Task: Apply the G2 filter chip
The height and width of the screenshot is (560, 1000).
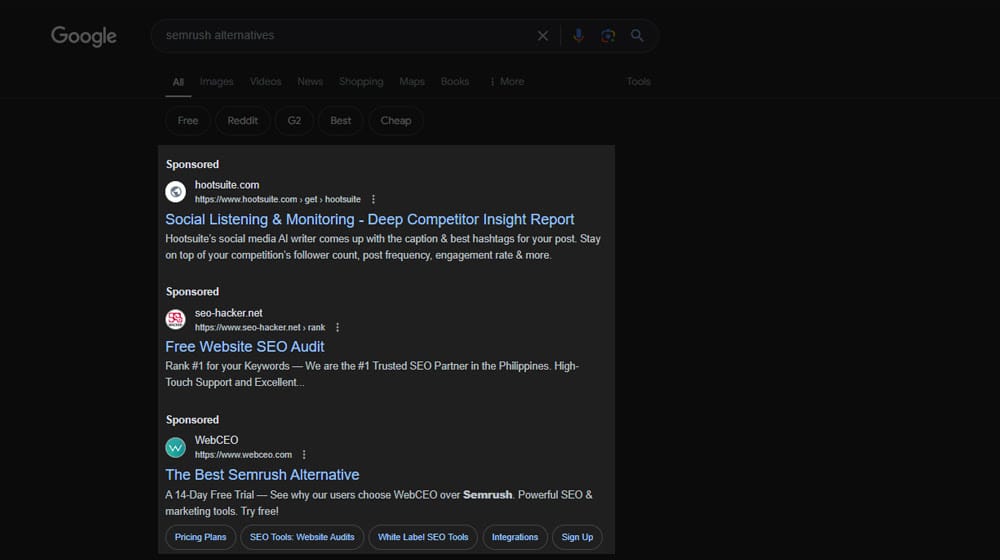Action: click(x=294, y=121)
